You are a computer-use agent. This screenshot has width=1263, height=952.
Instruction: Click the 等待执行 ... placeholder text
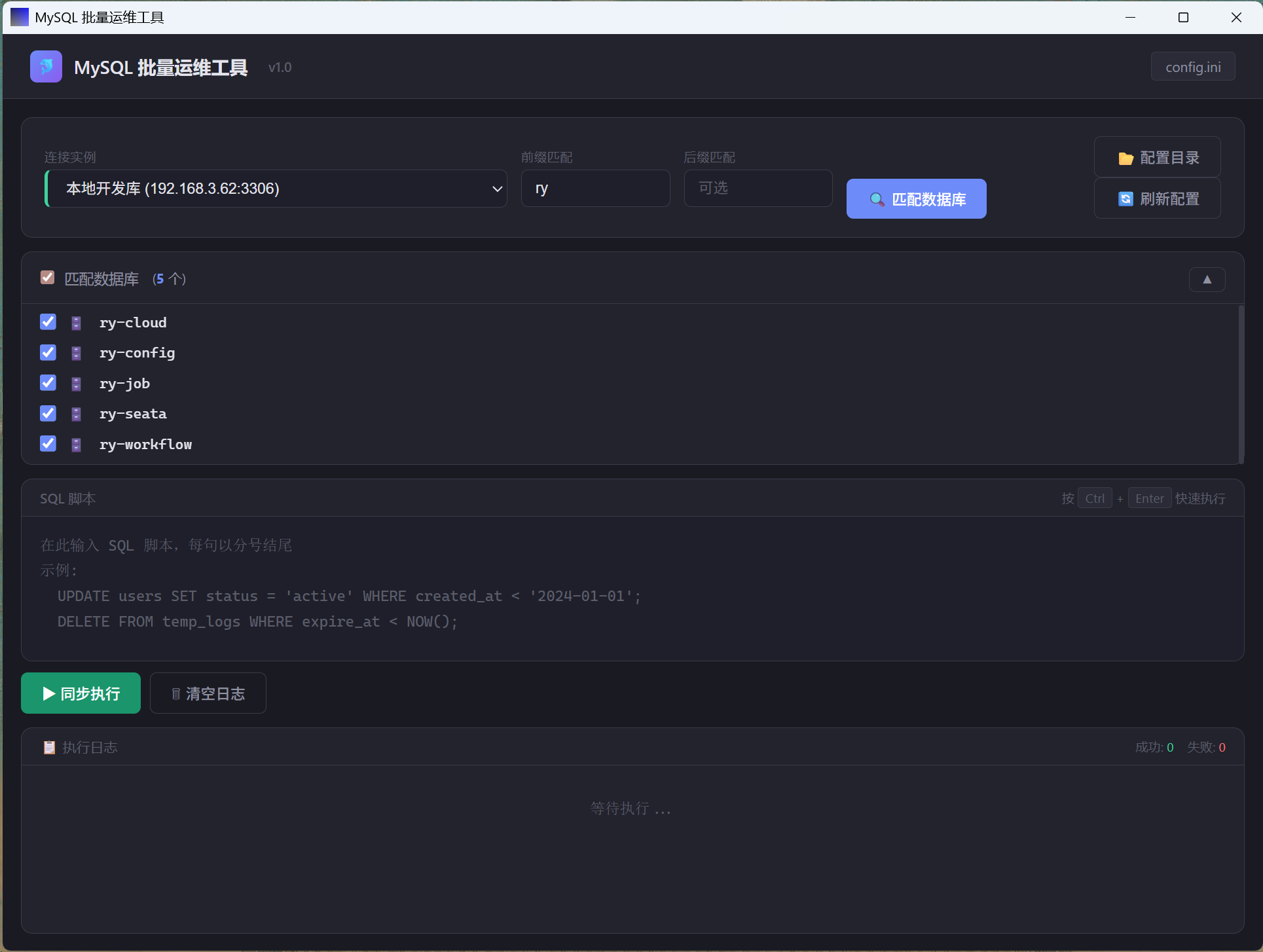pos(631,809)
